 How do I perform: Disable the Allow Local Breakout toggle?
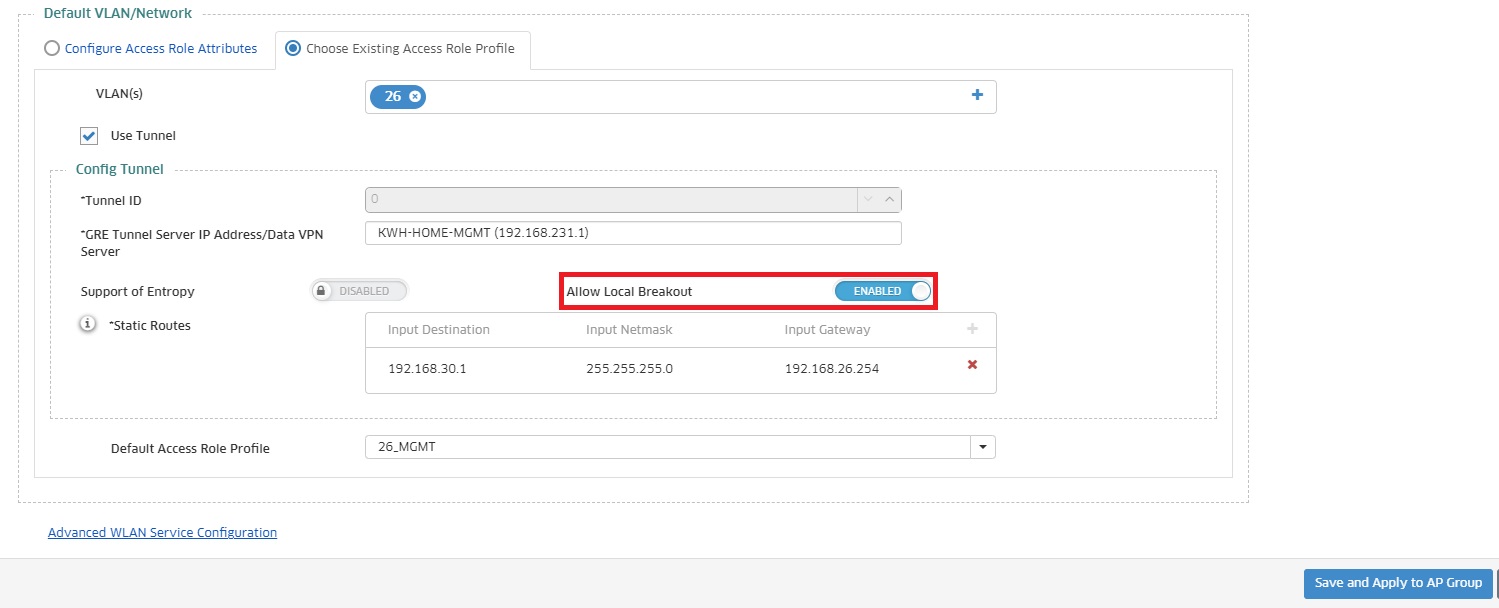click(883, 291)
